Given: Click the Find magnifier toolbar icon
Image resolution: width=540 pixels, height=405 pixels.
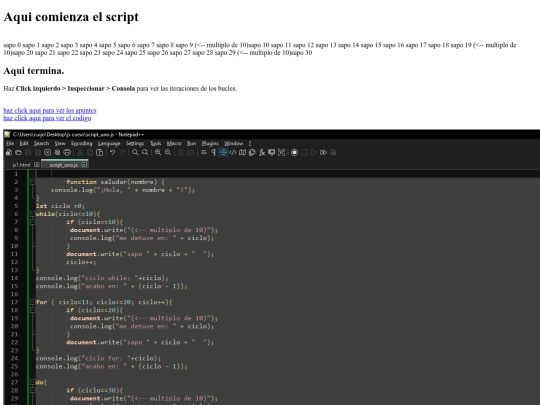Looking at the screenshot, I should click(x=135, y=152).
